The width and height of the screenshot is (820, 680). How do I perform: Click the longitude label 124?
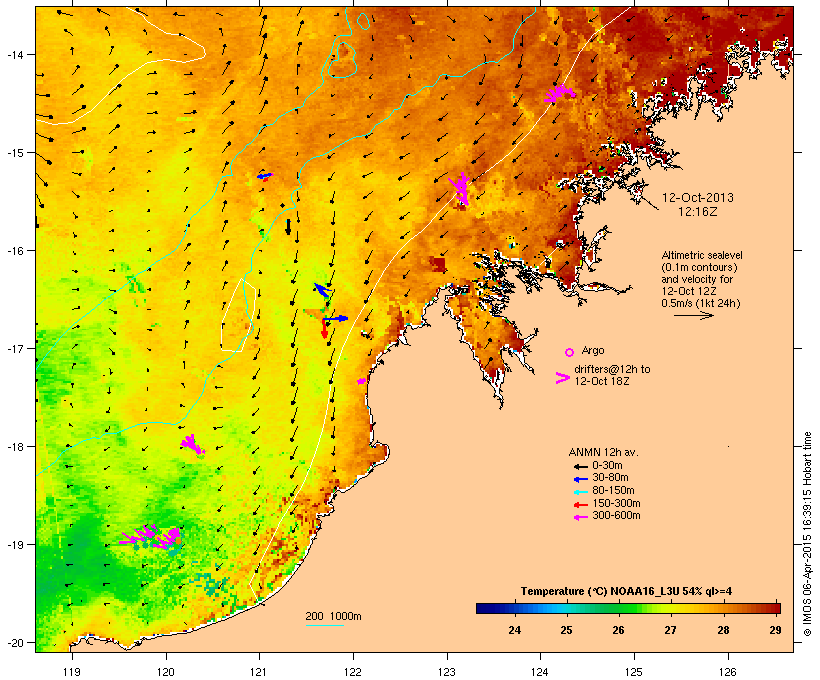click(x=540, y=672)
